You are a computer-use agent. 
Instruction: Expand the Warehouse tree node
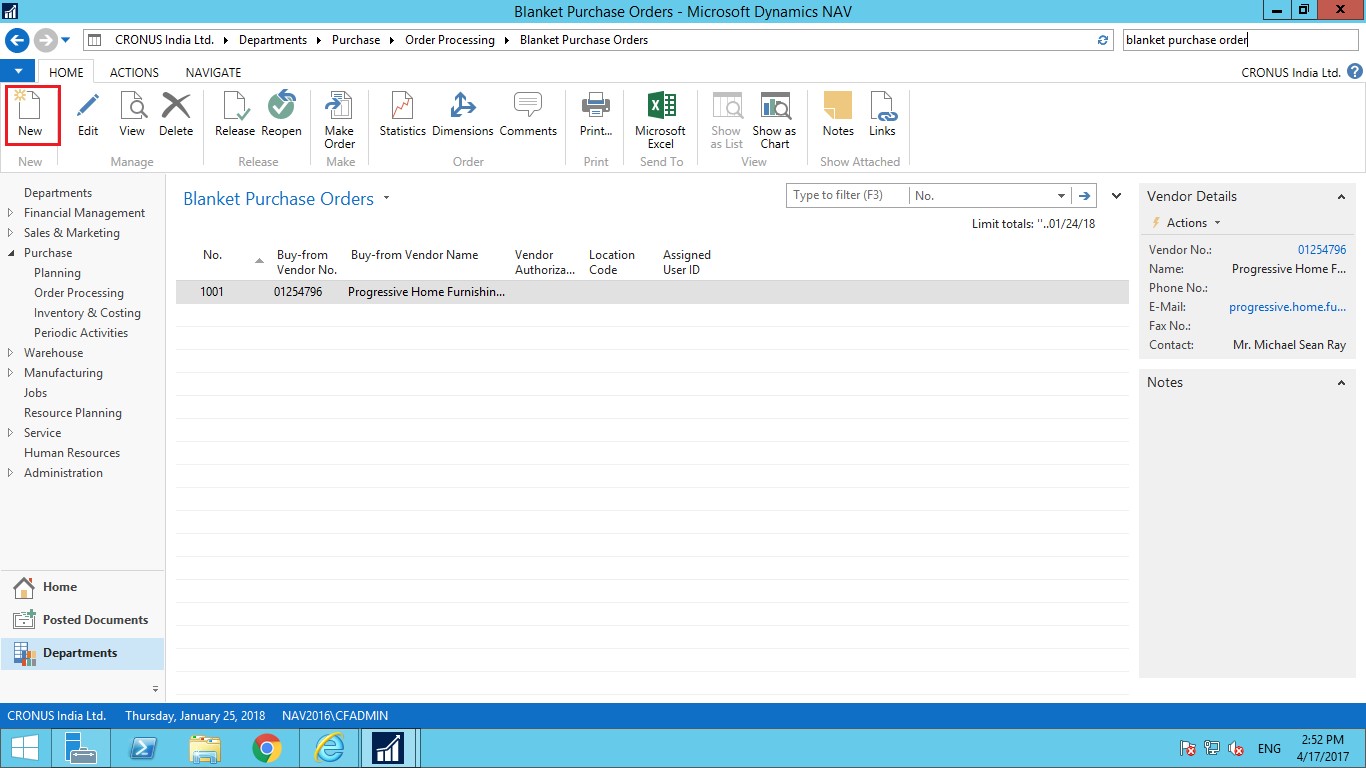11,353
